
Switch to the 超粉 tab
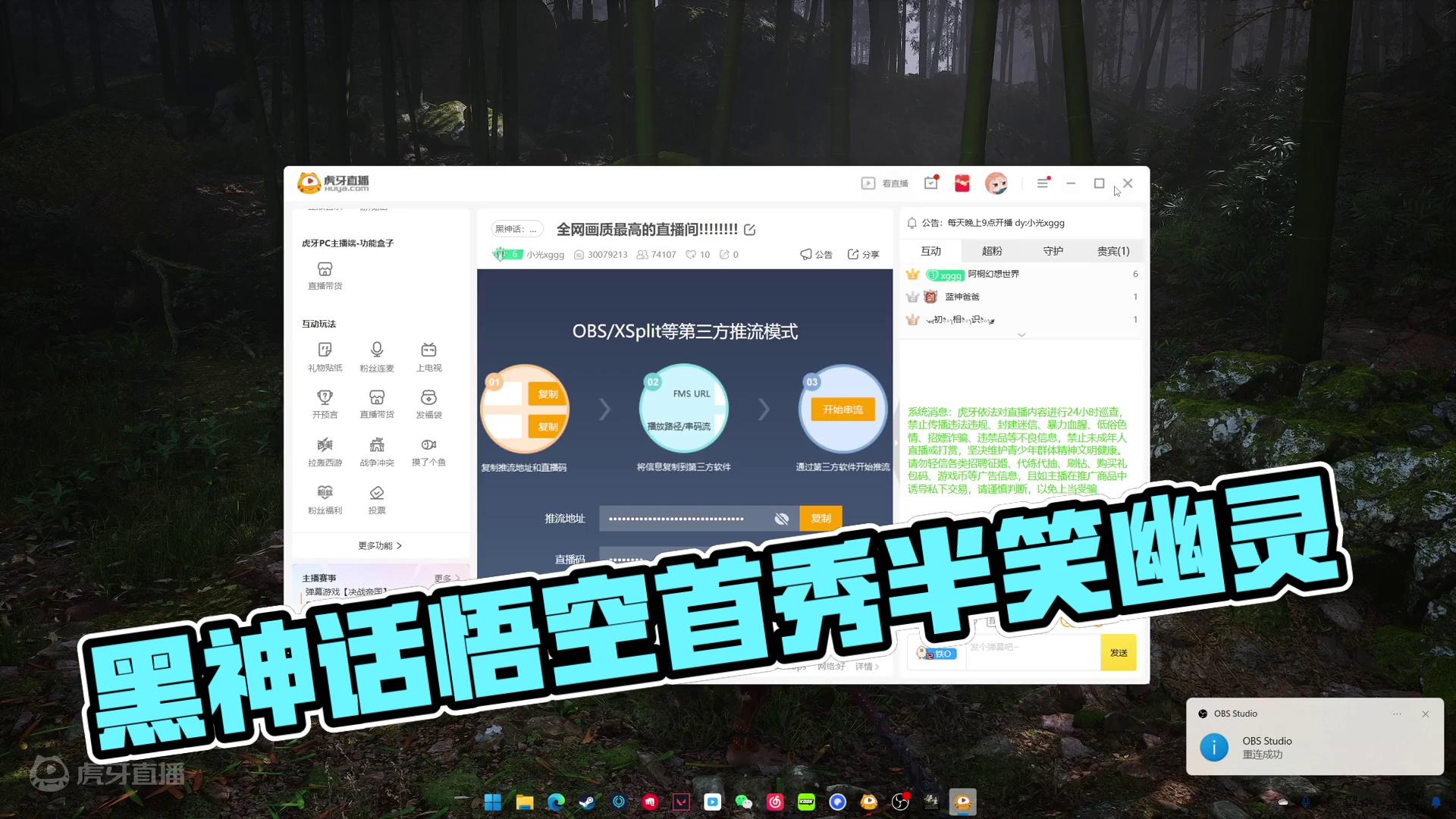(992, 251)
